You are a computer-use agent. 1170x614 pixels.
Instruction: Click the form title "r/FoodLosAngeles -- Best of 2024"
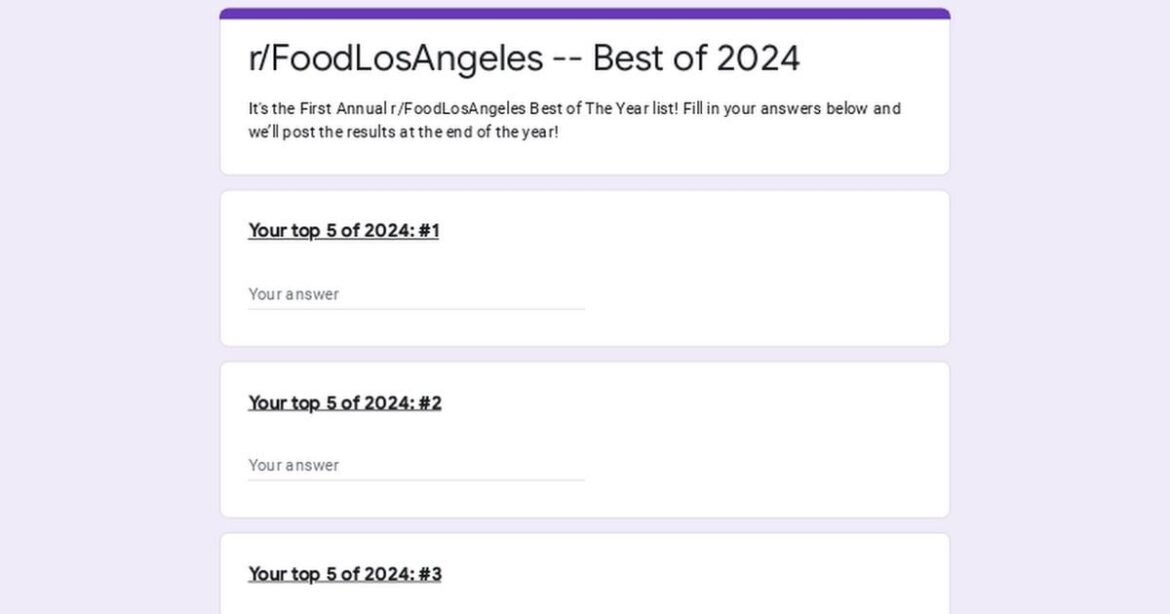pyautogui.click(x=525, y=58)
